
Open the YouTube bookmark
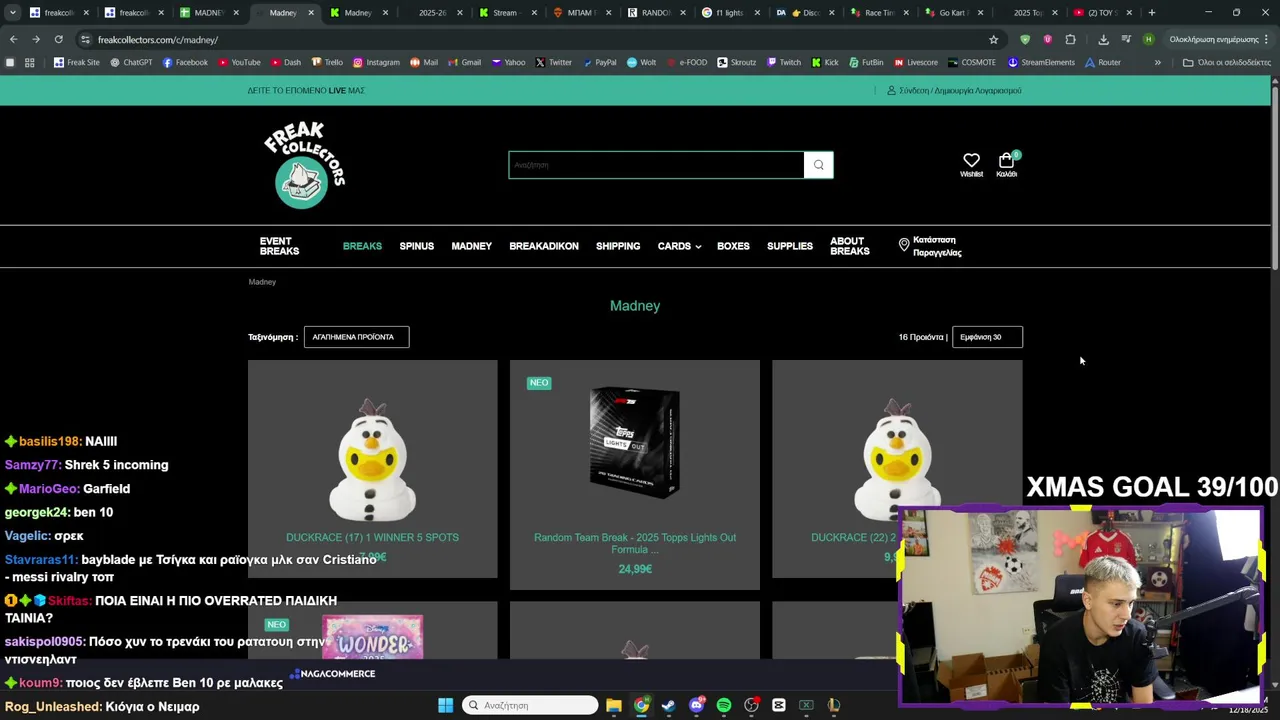pyautogui.click(x=239, y=62)
